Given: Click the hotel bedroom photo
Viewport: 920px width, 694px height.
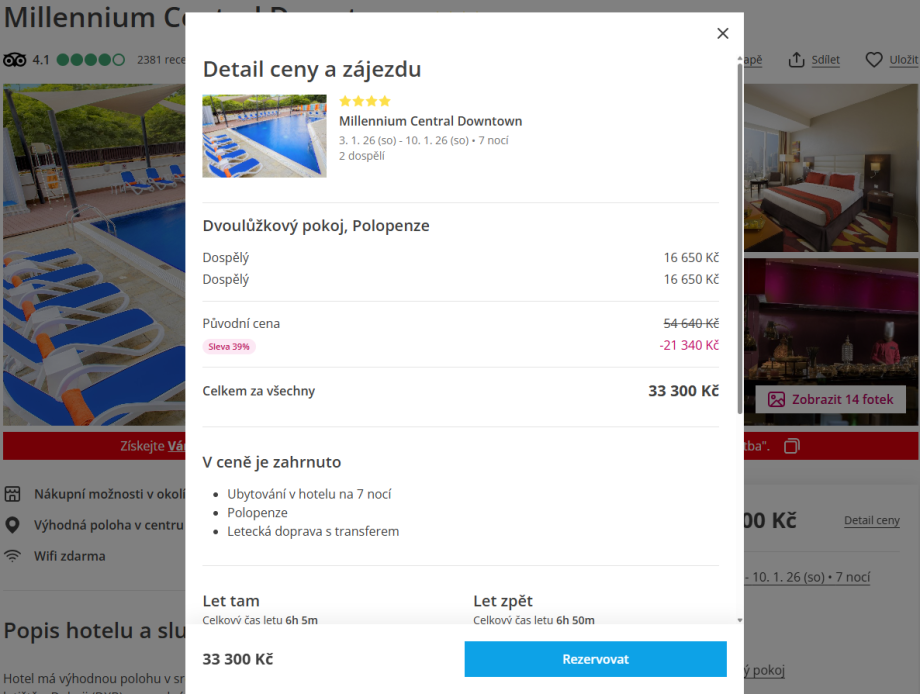Looking at the screenshot, I should pos(831,168).
